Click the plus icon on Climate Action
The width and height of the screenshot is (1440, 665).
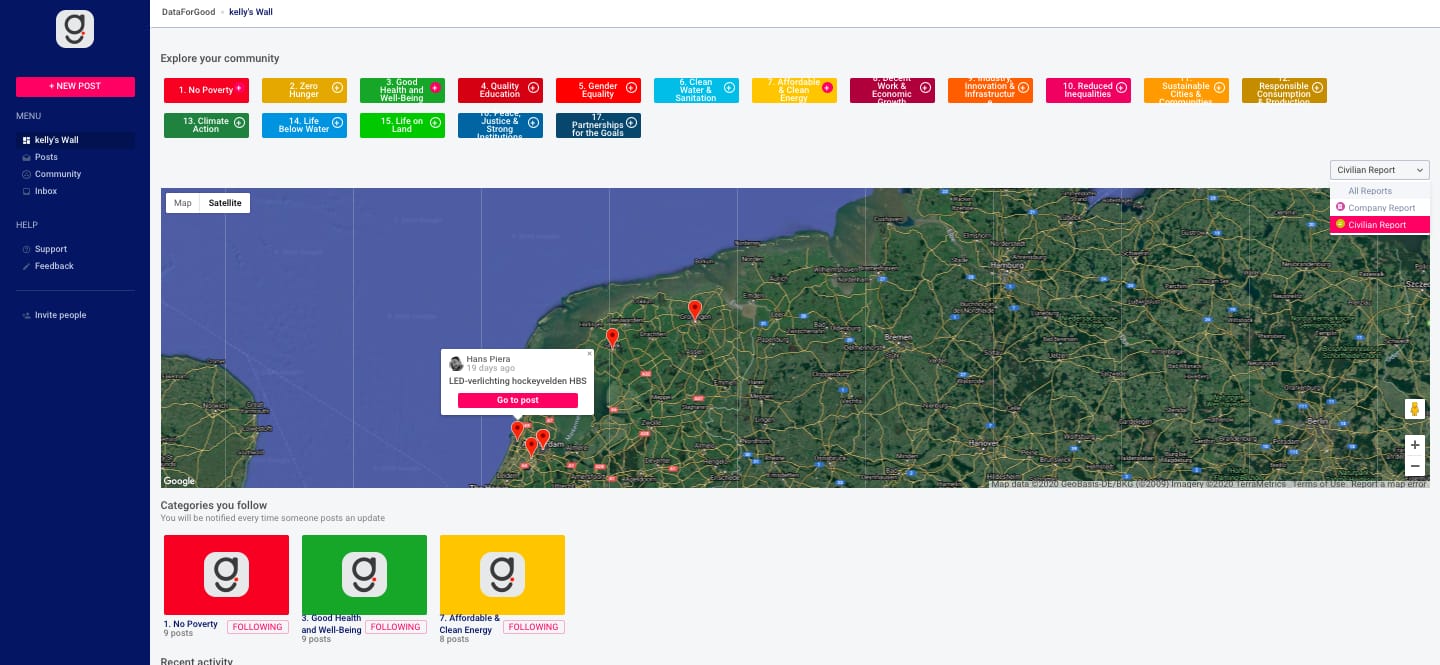239,122
